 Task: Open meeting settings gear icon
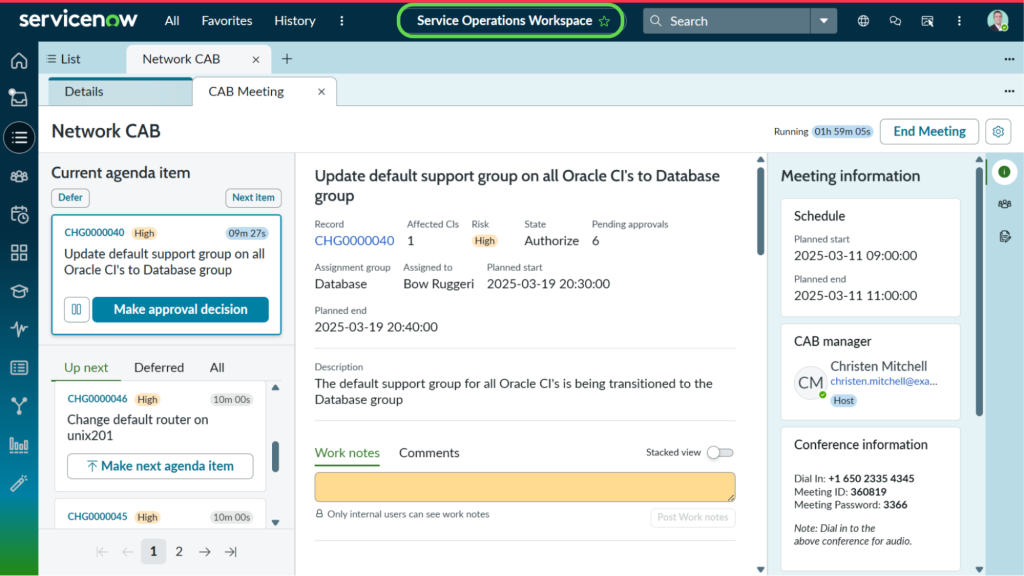[x=998, y=131]
